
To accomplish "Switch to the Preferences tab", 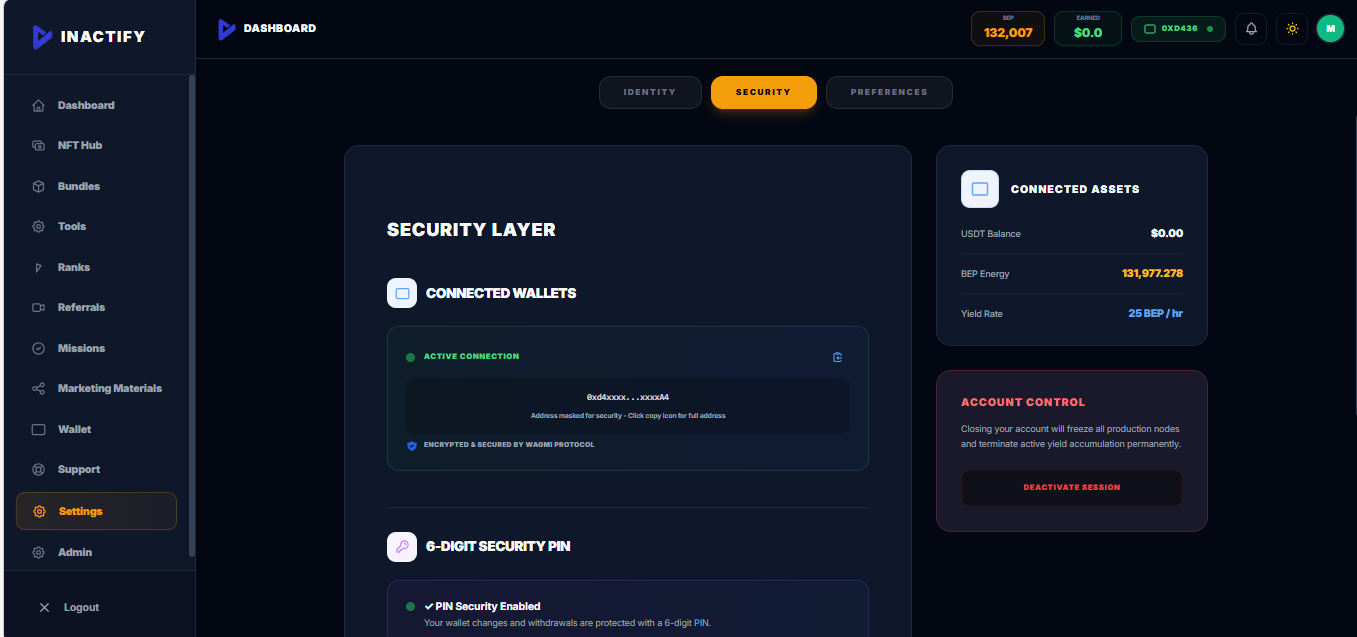I will (x=888, y=92).
